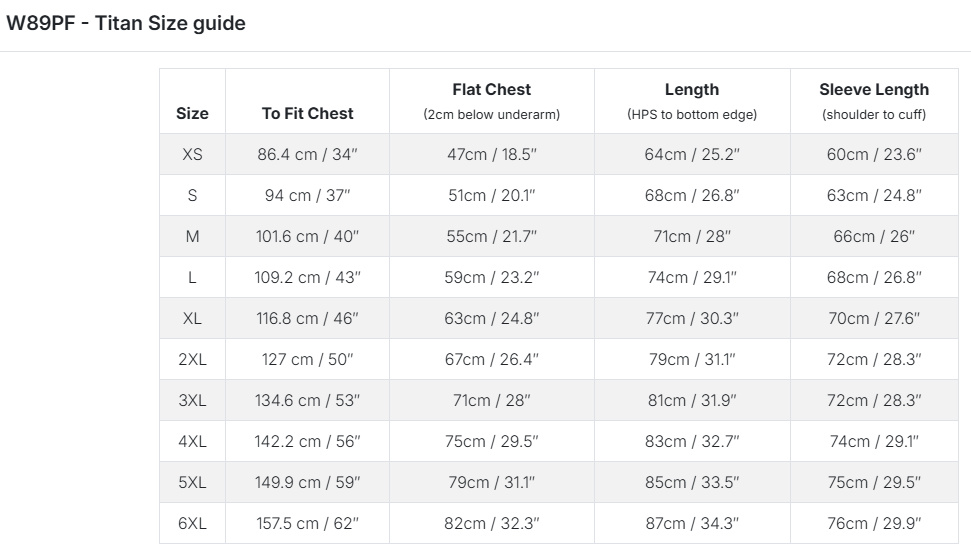Click the 157.5 cm / 62″ chest cell
This screenshot has width=971, height=552.
307,523
